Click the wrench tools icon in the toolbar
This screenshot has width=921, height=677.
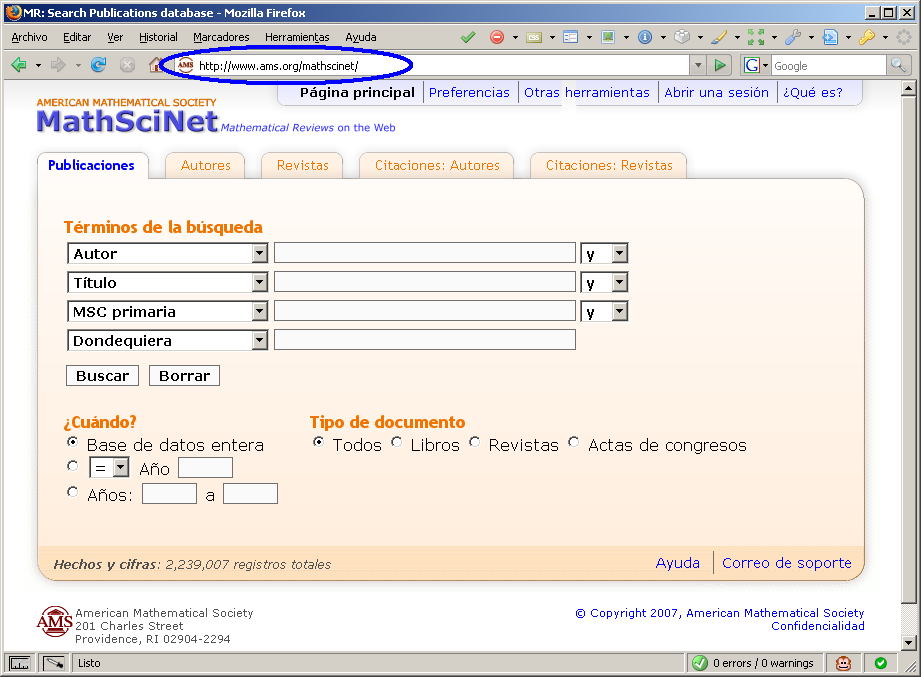point(792,37)
